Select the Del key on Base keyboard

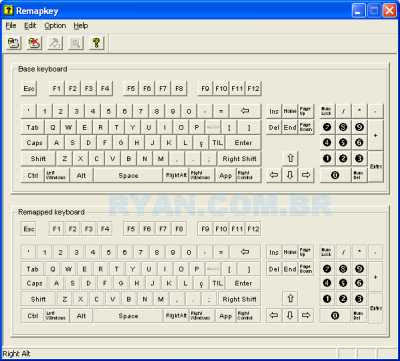coord(274,127)
